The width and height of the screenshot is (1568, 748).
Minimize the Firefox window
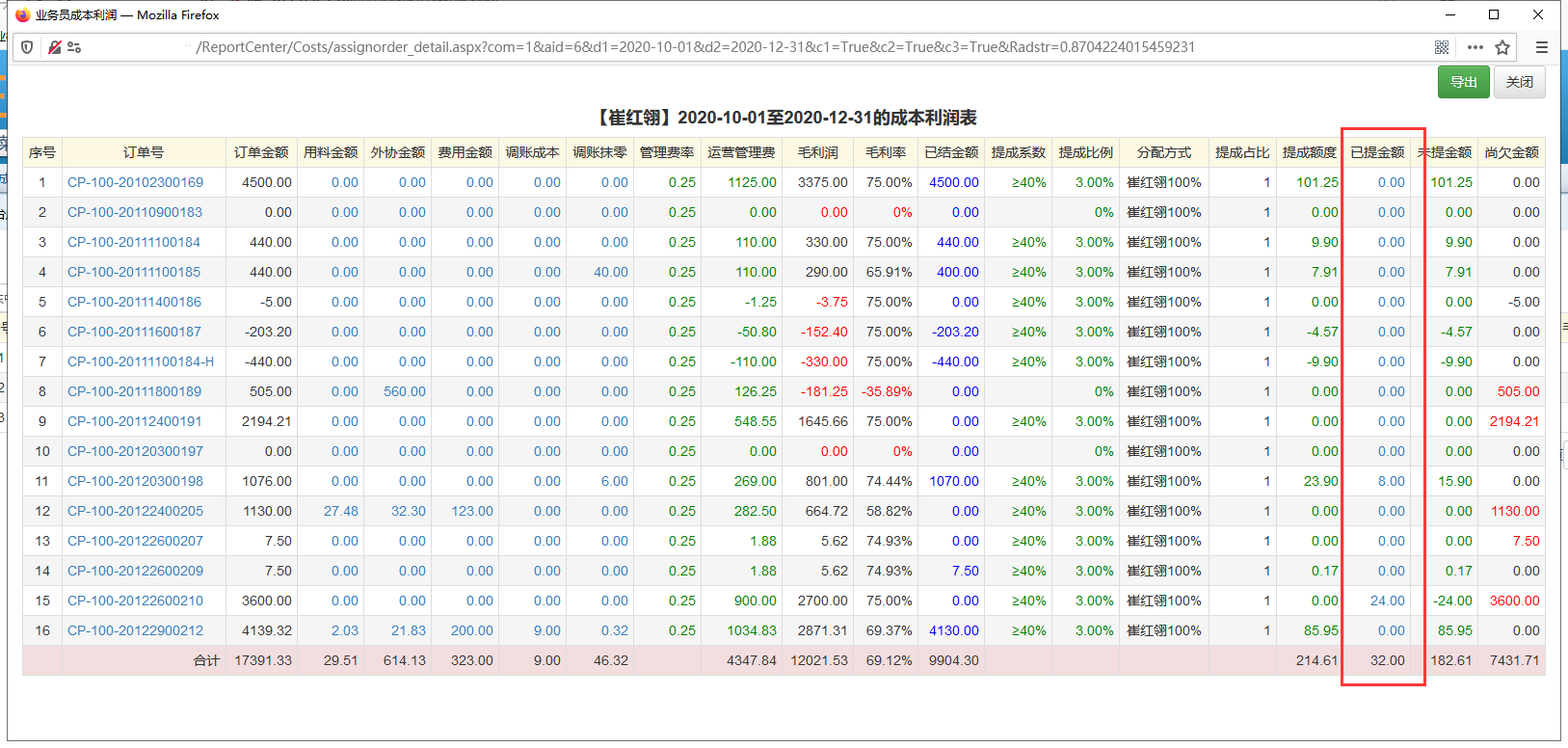[x=1450, y=14]
